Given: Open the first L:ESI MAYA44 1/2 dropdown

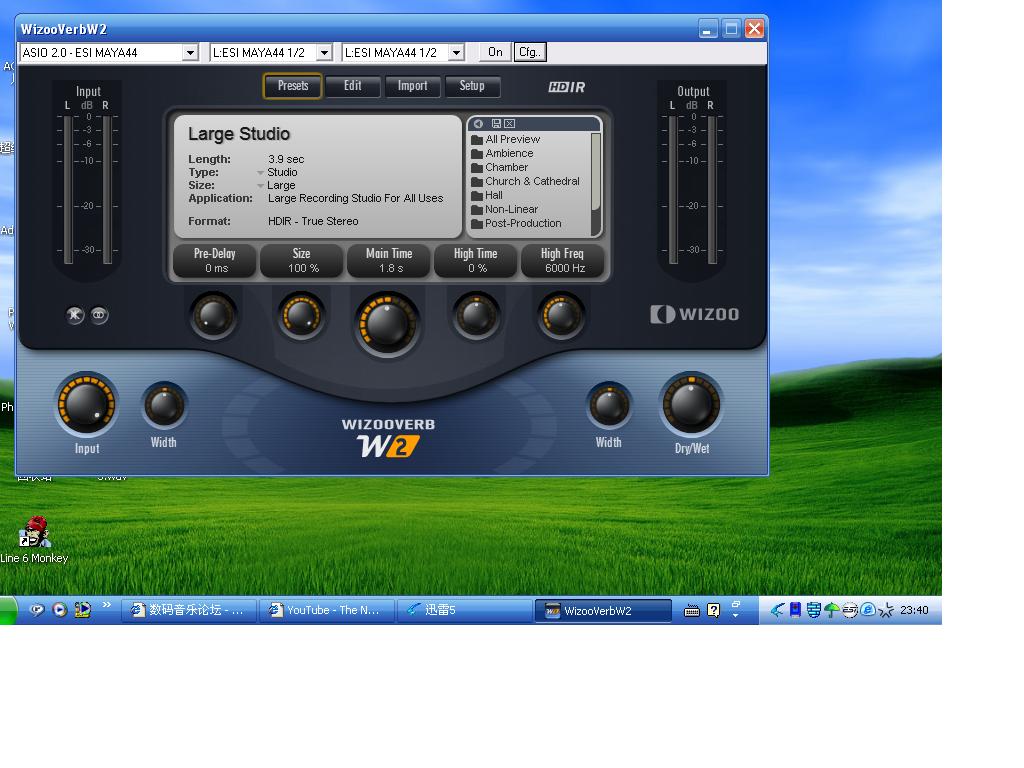Looking at the screenshot, I should click(x=324, y=52).
